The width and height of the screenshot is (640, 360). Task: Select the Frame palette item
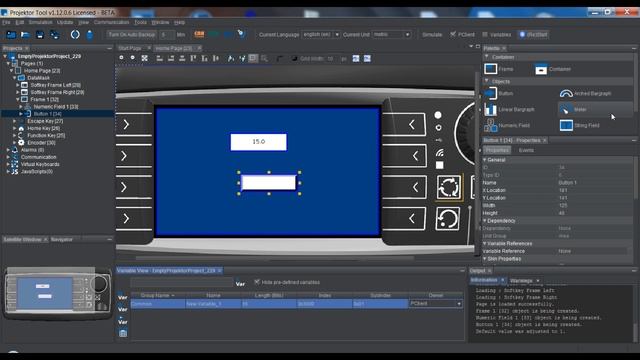pyautogui.click(x=498, y=69)
